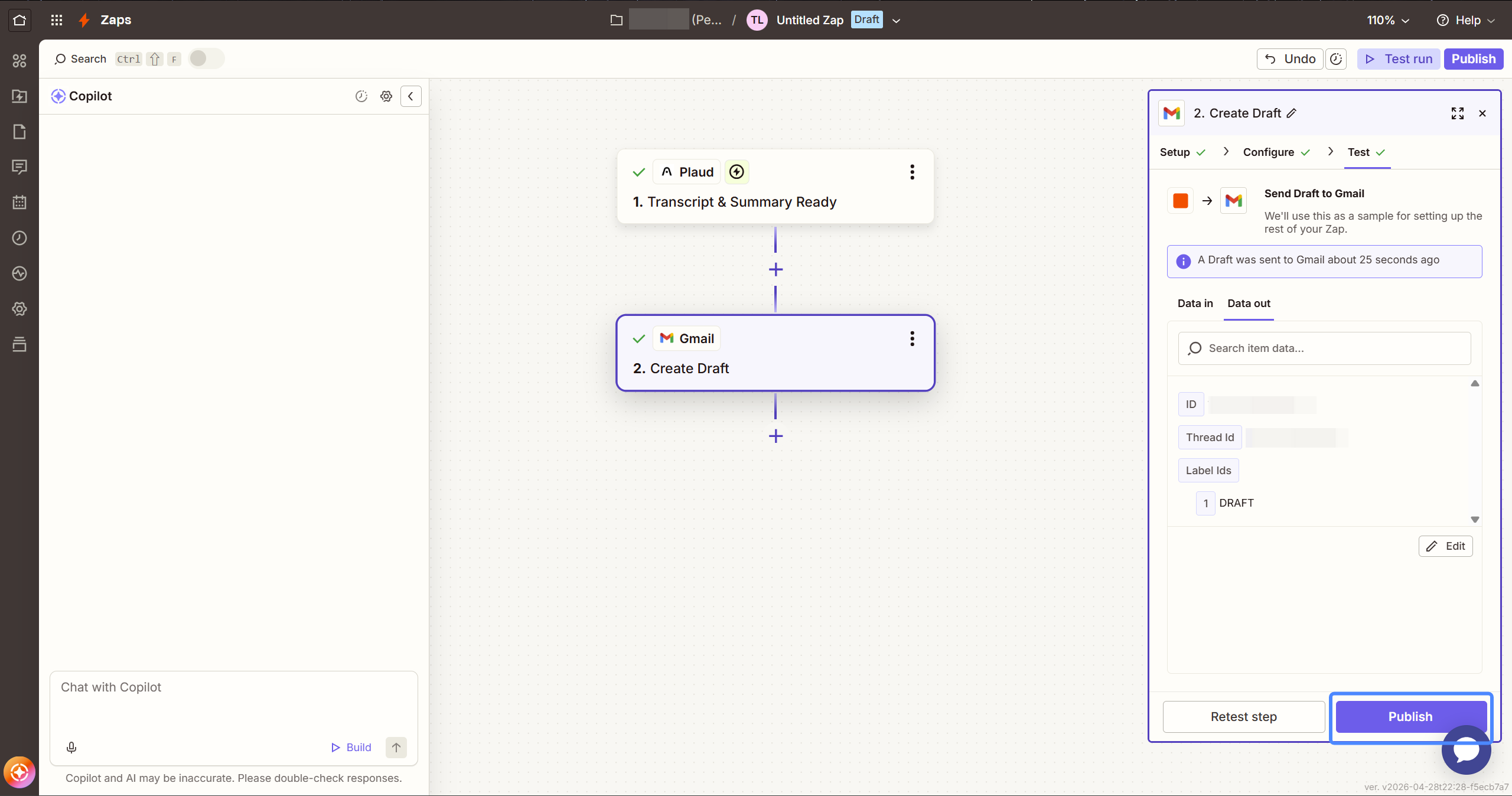The image size is (1512, 796).
Task: Open the Plaud step three-dot menu
Action: (x=912, y=172)
